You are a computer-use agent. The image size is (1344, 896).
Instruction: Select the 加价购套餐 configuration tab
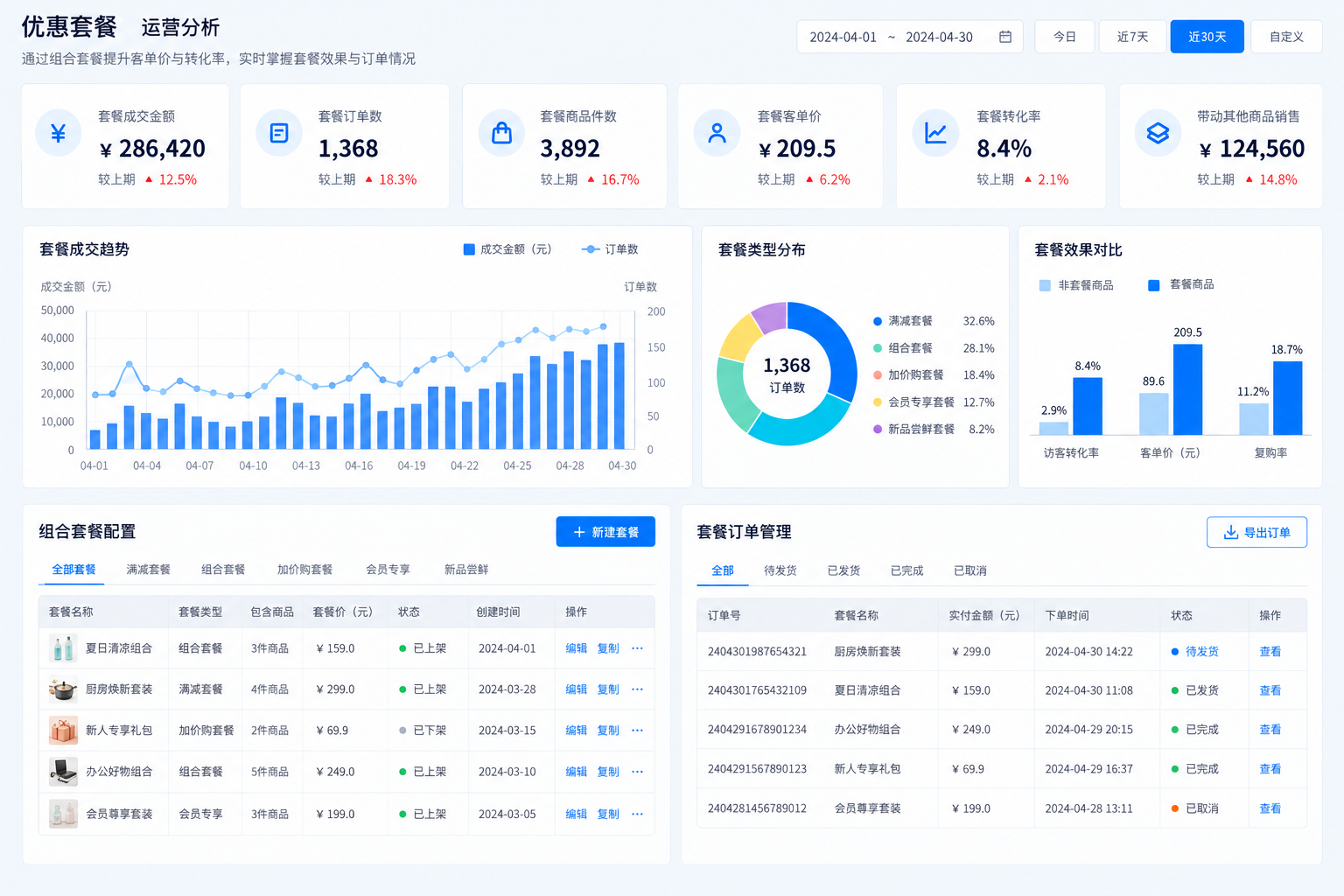coord(304,570)
